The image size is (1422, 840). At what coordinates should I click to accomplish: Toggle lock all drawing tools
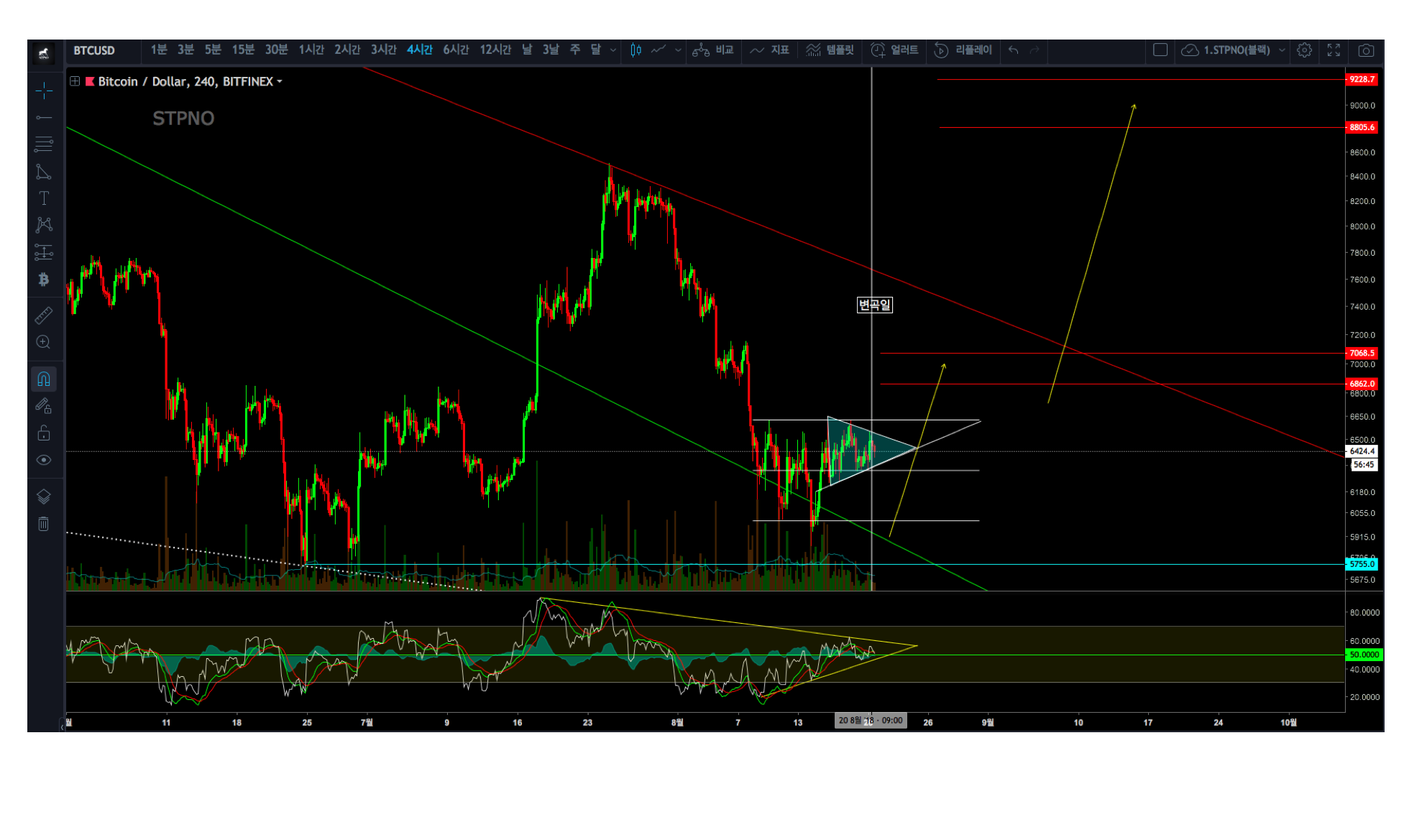[x=44, y=433]
